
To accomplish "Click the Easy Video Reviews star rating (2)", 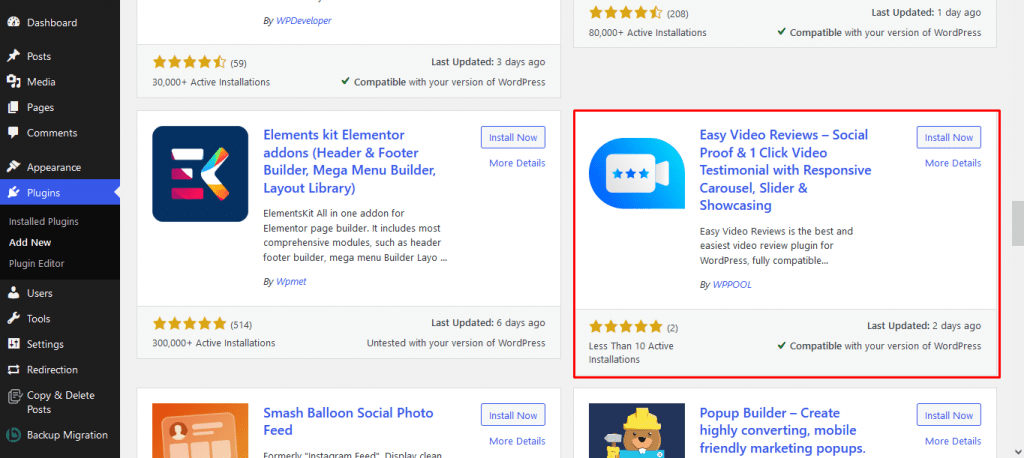I will 626,327.
